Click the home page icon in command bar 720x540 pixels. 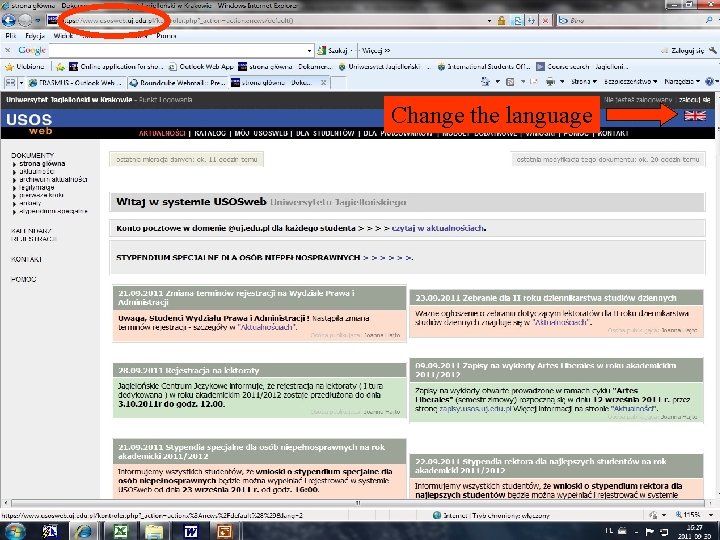tap(486, 82)
